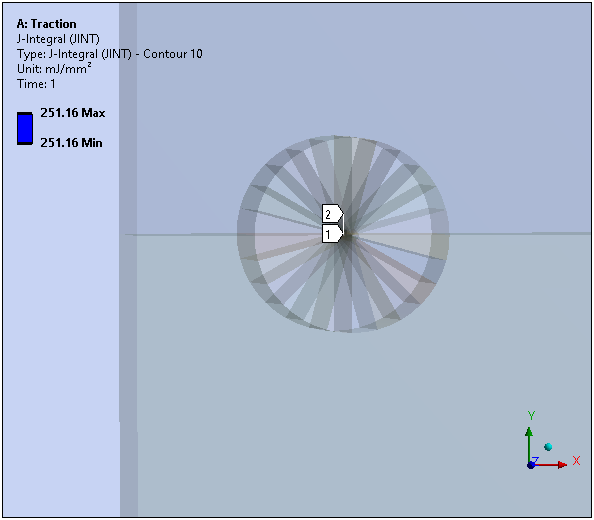Click the red X letter beside triad

(576, 461)
